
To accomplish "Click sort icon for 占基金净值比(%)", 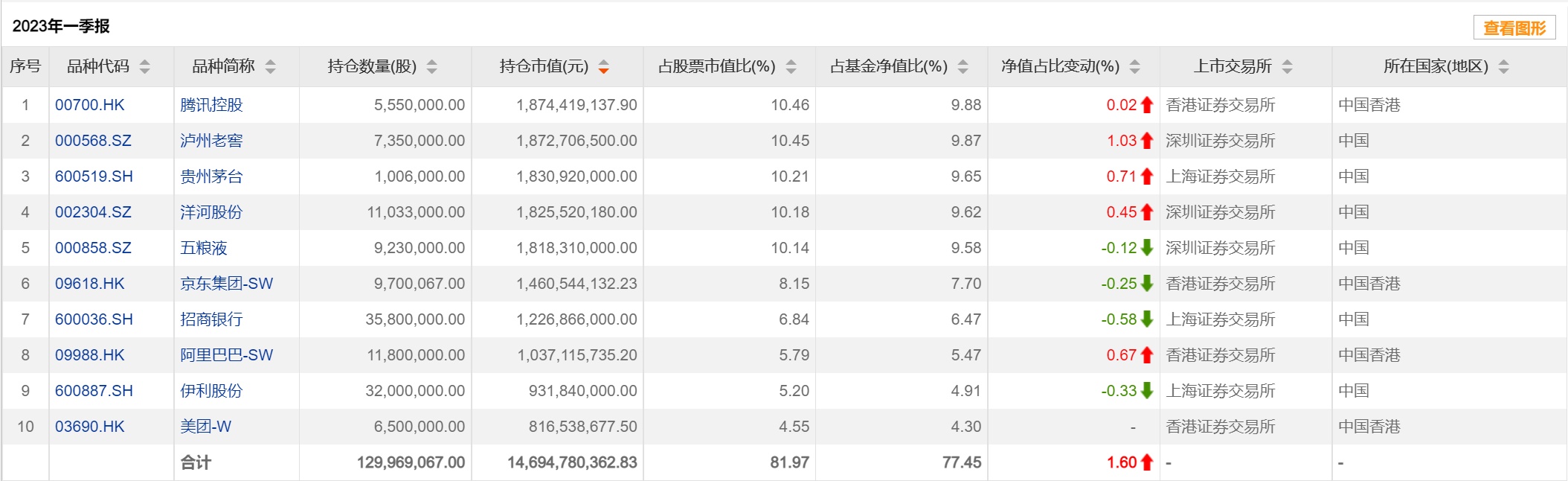I will [963, 67].
